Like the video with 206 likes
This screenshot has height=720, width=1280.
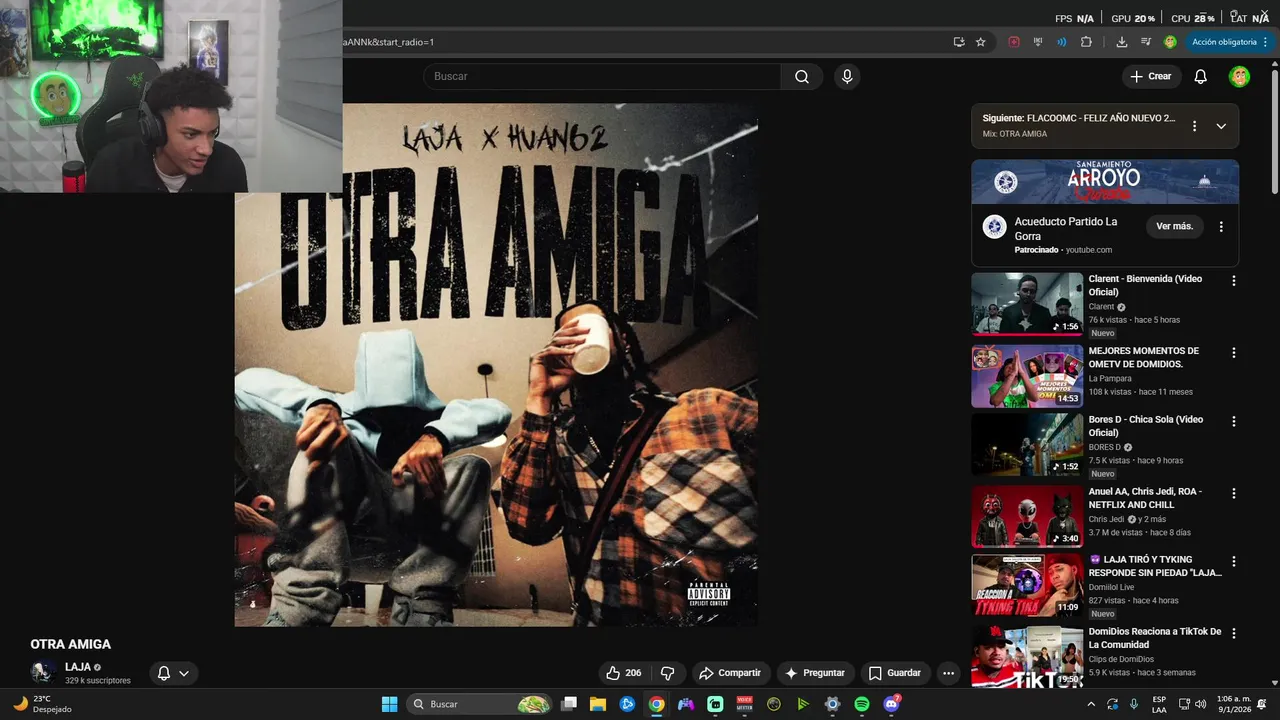pyautogui.click(x=623, y=673)
